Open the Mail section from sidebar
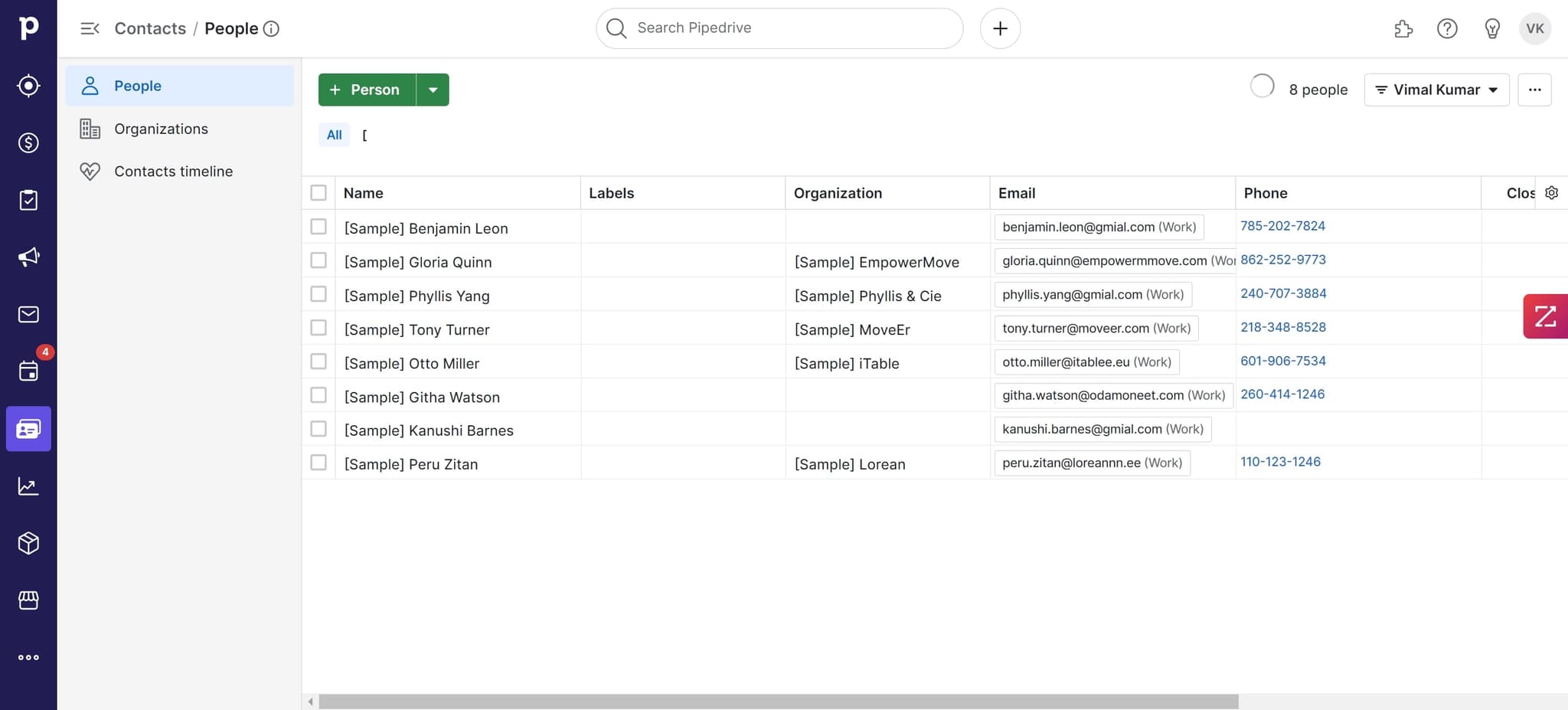Screen dimensions: 1568x710 pos(28,314)
